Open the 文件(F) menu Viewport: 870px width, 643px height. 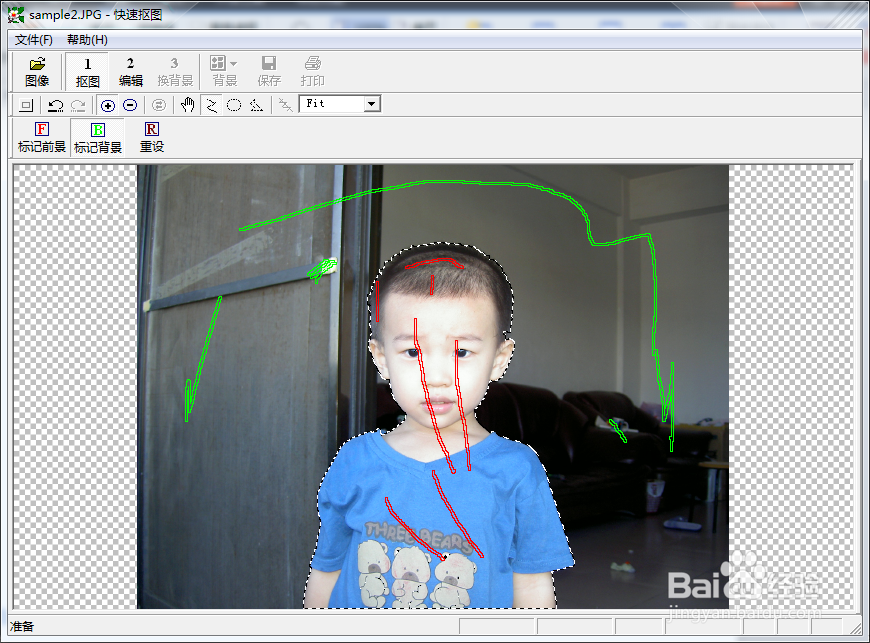pyautogui.click(x=34, y=40)
